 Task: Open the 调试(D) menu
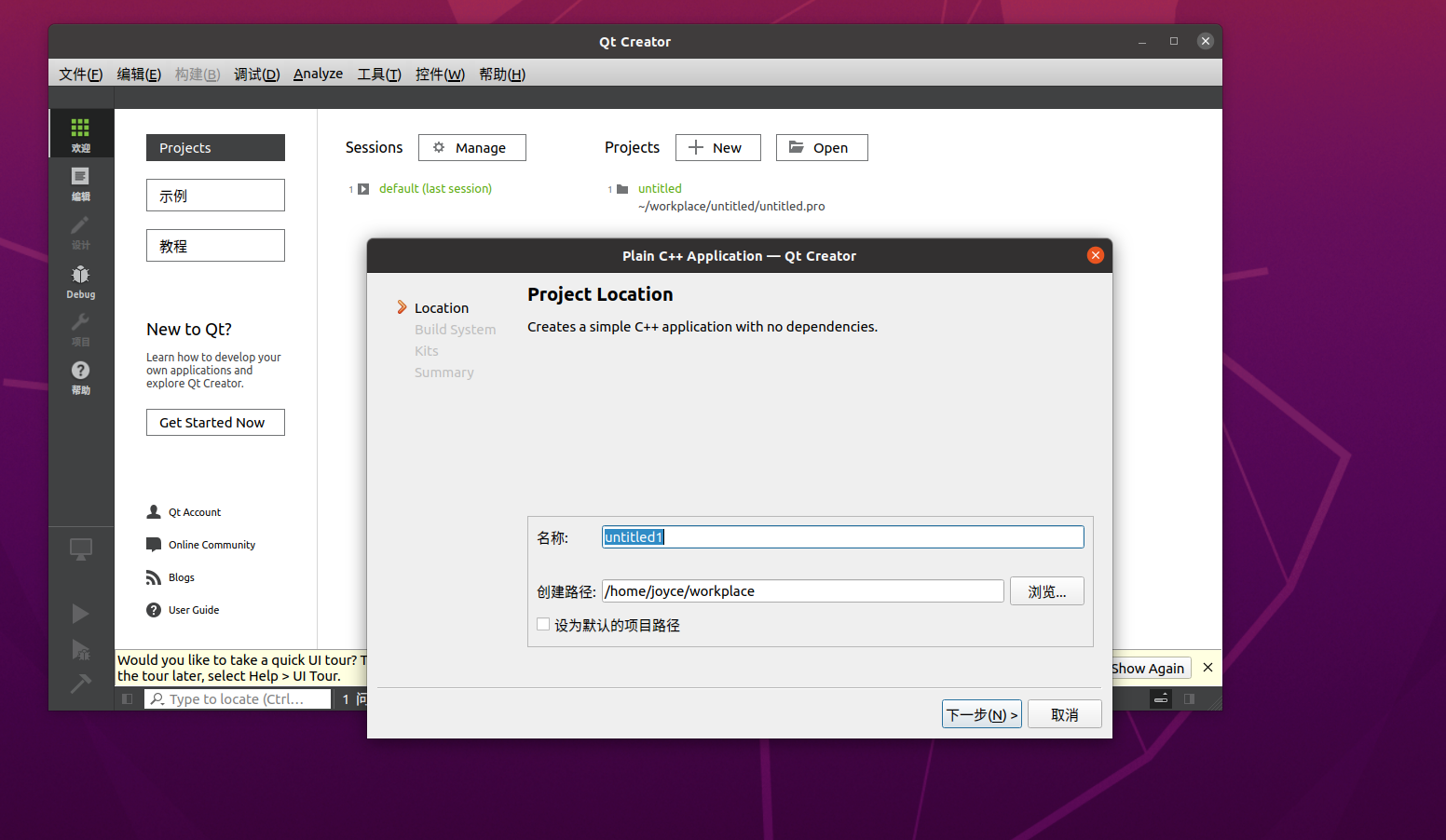(256, 74)
